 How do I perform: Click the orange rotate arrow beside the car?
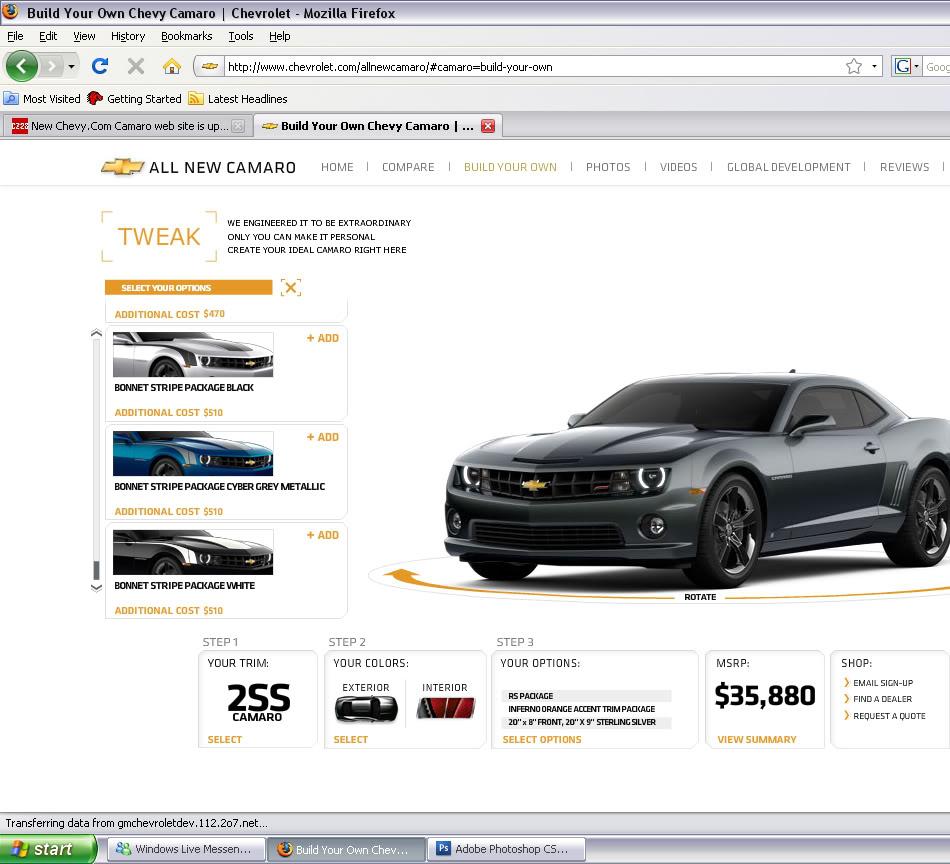coord(401,577)
